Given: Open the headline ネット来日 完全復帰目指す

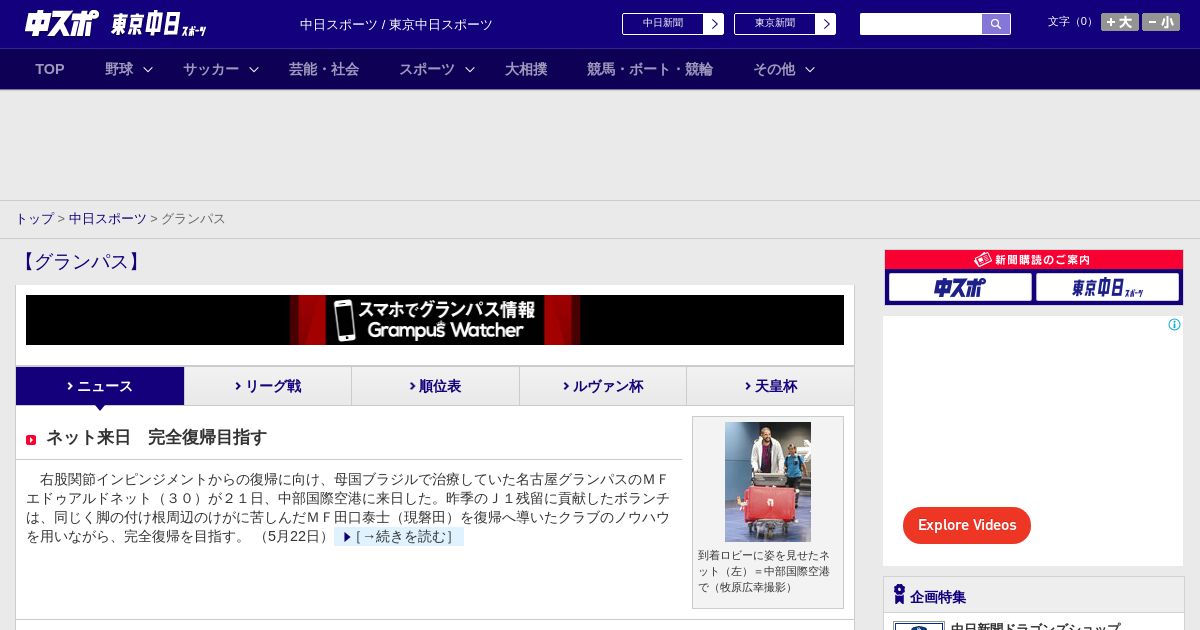Looking at the screenshot, I should (x=157, y=437).
